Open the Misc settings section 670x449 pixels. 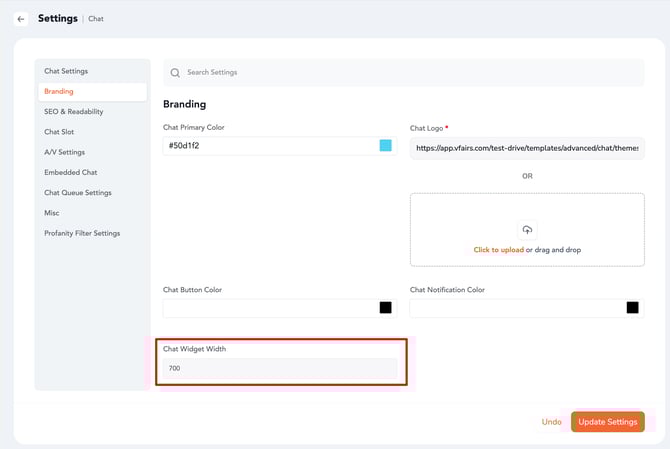point(52,213)
